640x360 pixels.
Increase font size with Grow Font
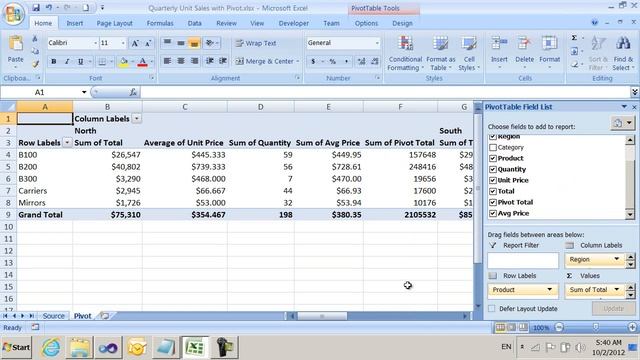pyautogui.click(x=135, y=43)
